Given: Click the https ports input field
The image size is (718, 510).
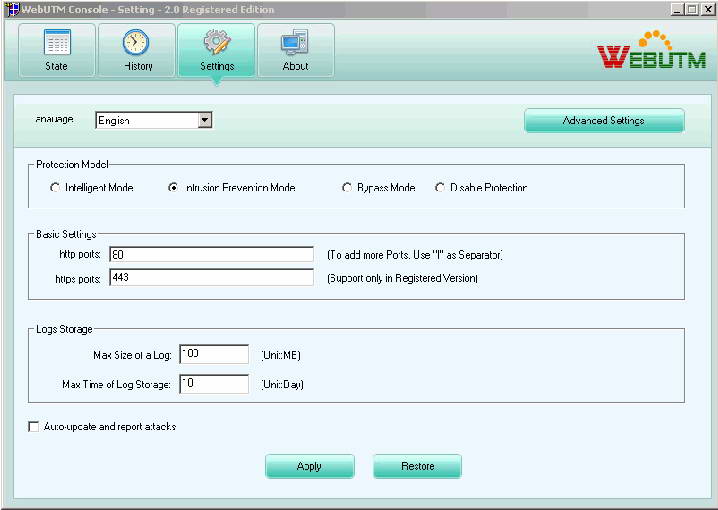Looking at the screenshot, I should 212,277.
